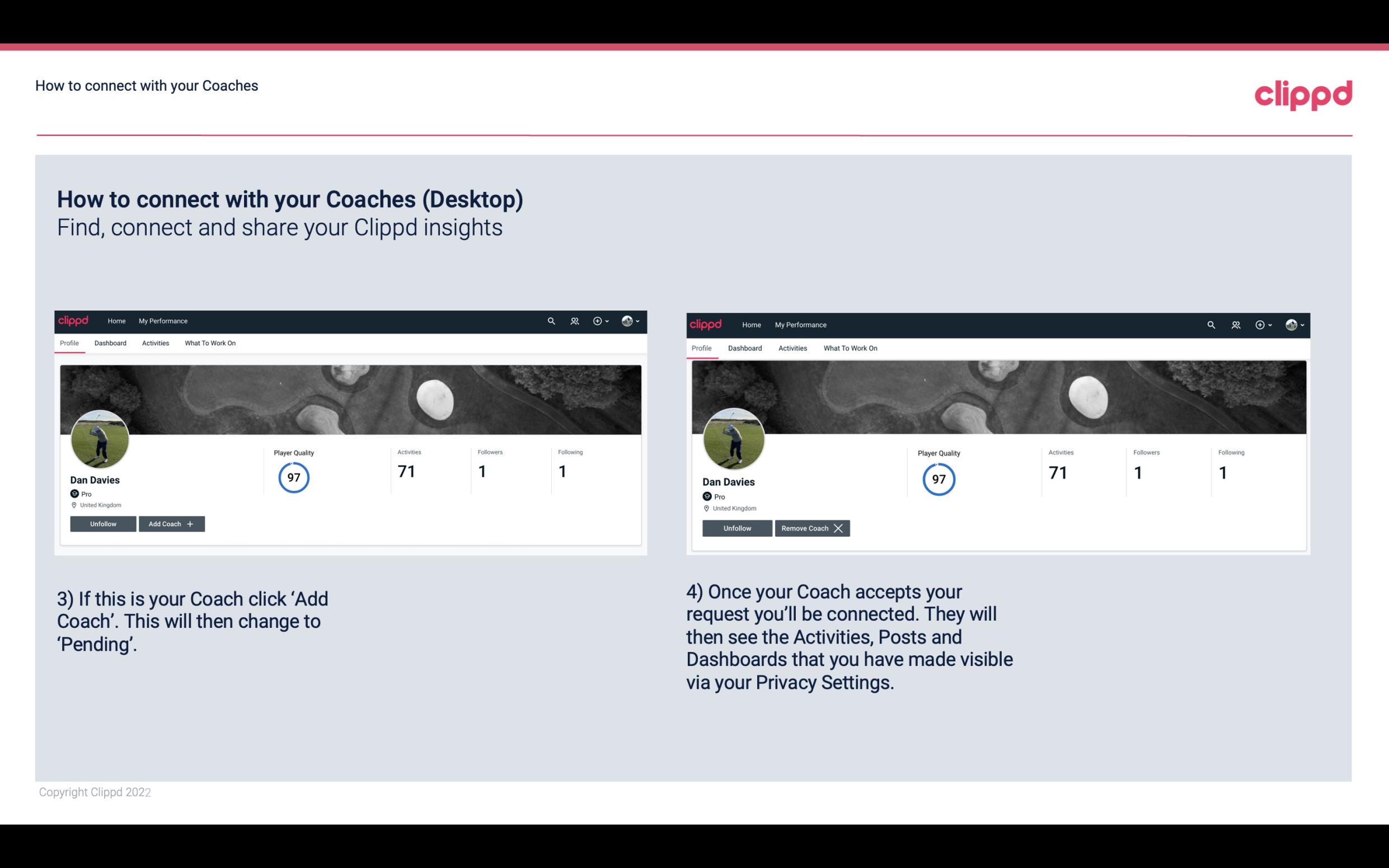Click Dan Davies profile photo thumbnail left
The image size is (1389, 868).
(100, 437)
